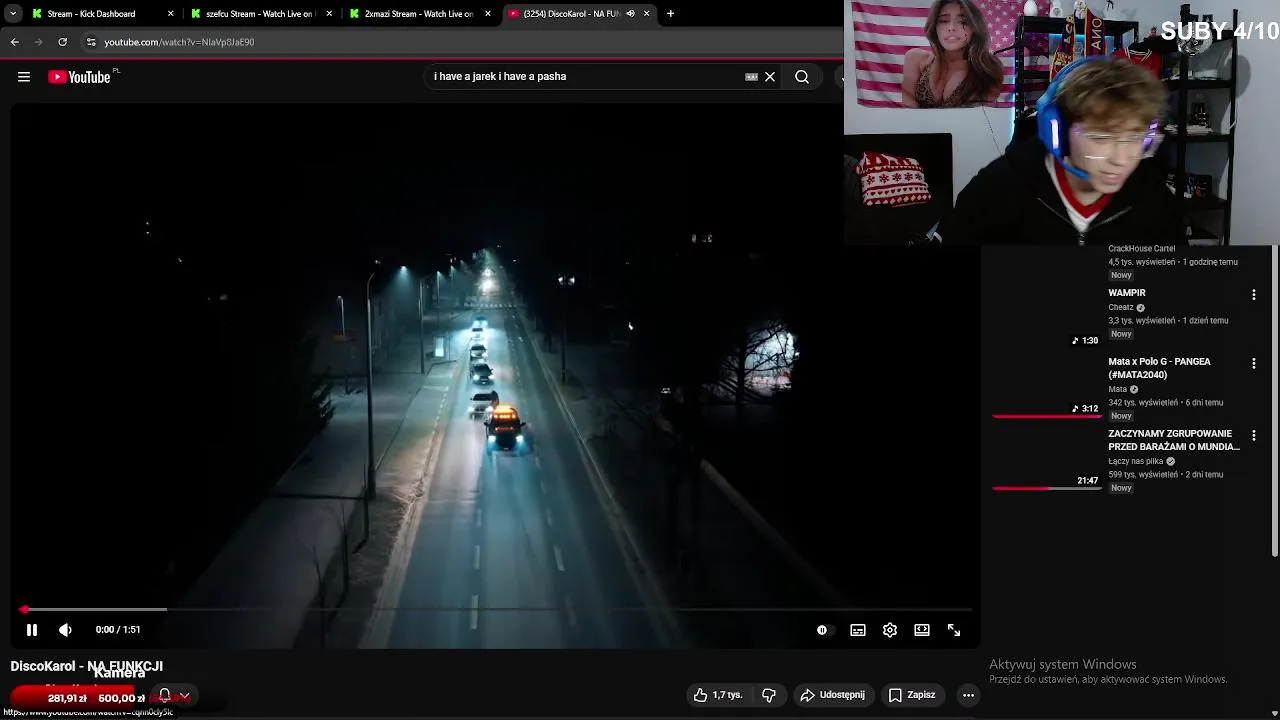Close the 2xmazi Stream tab

(x=488, y=14)
